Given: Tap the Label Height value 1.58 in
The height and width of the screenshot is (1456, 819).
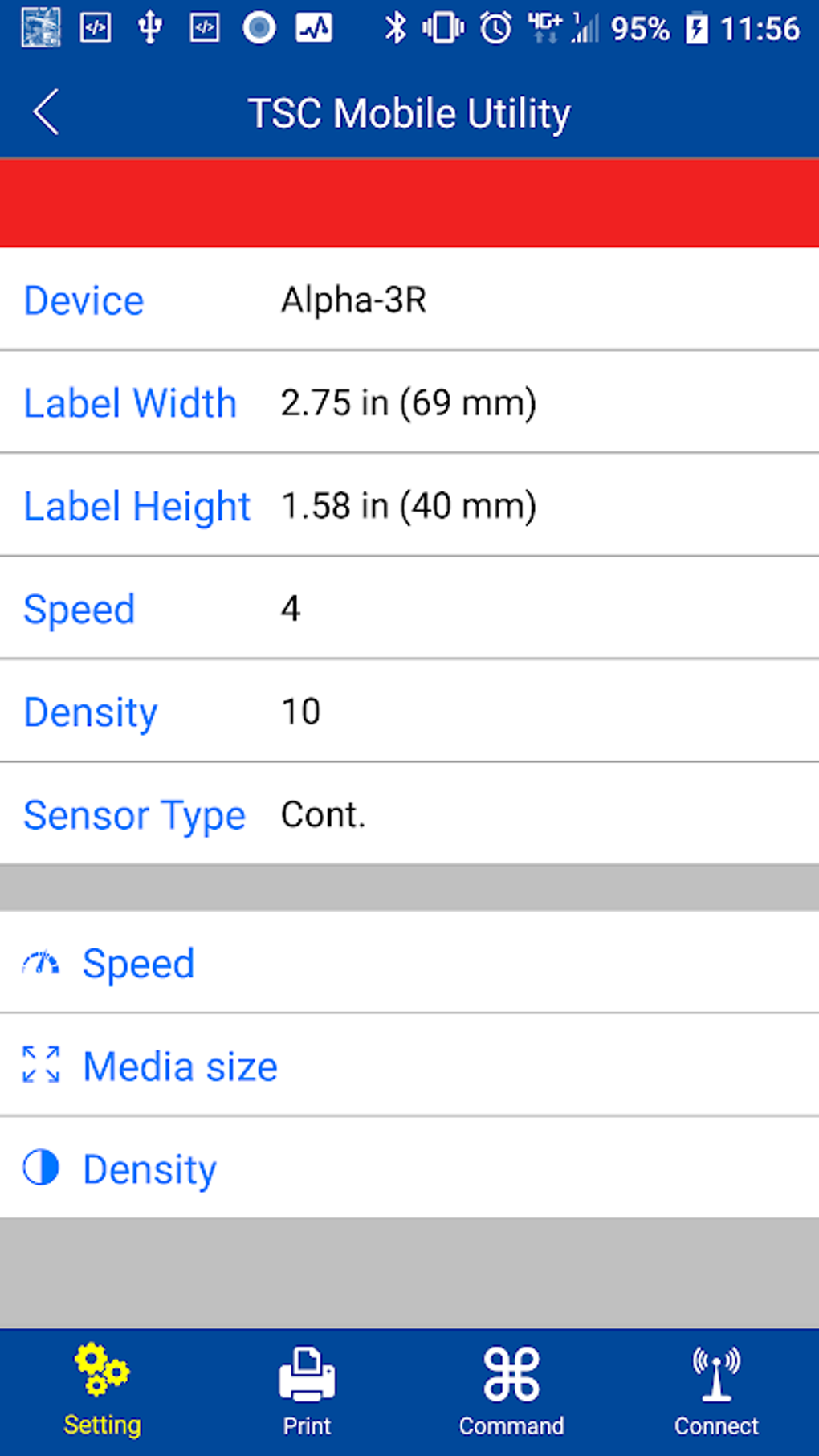Looking at the screenshot, I should pos(408,506).
